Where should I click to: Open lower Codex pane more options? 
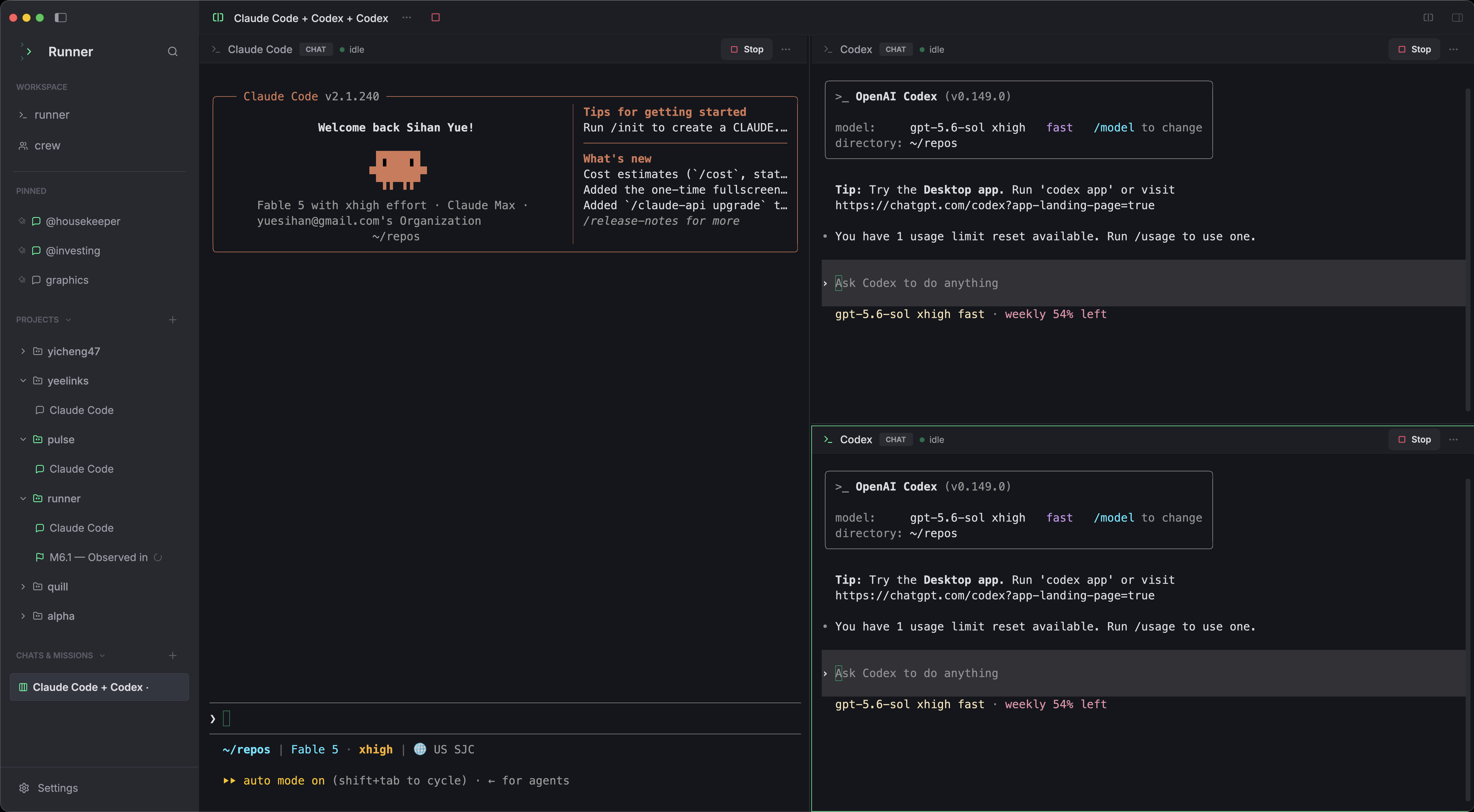[1453, 440]
